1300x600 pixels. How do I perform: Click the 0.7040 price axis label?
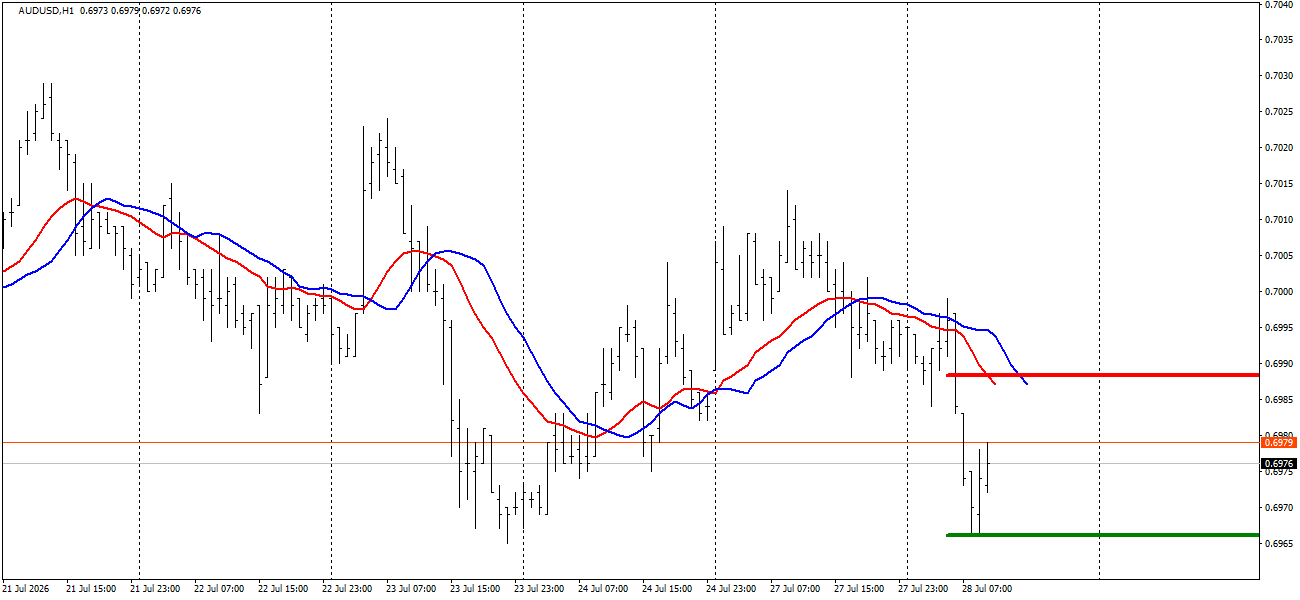coord(1281,4)
